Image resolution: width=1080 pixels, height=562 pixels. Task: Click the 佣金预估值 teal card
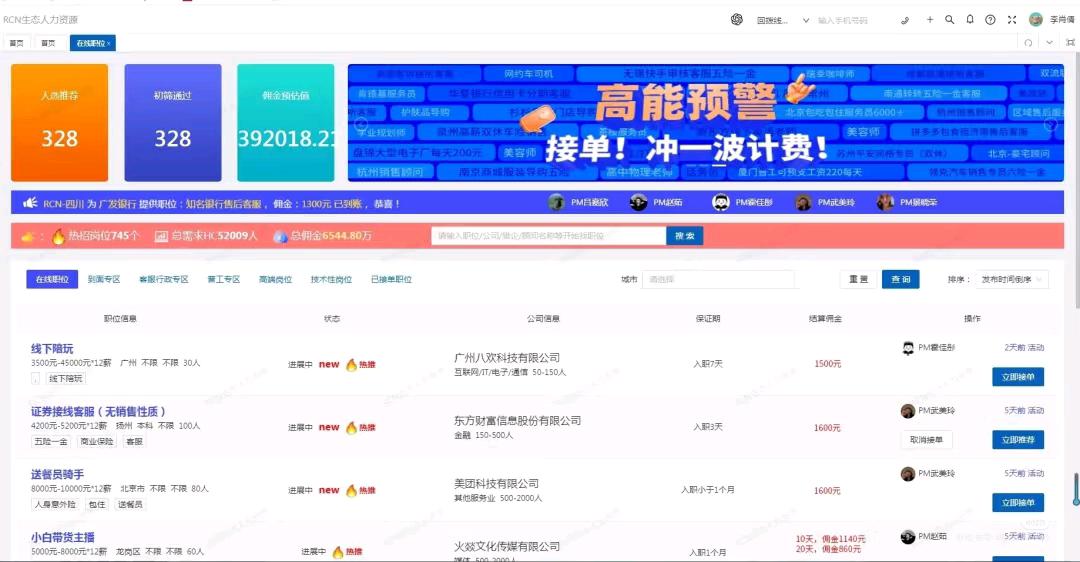tap(286, 123)
